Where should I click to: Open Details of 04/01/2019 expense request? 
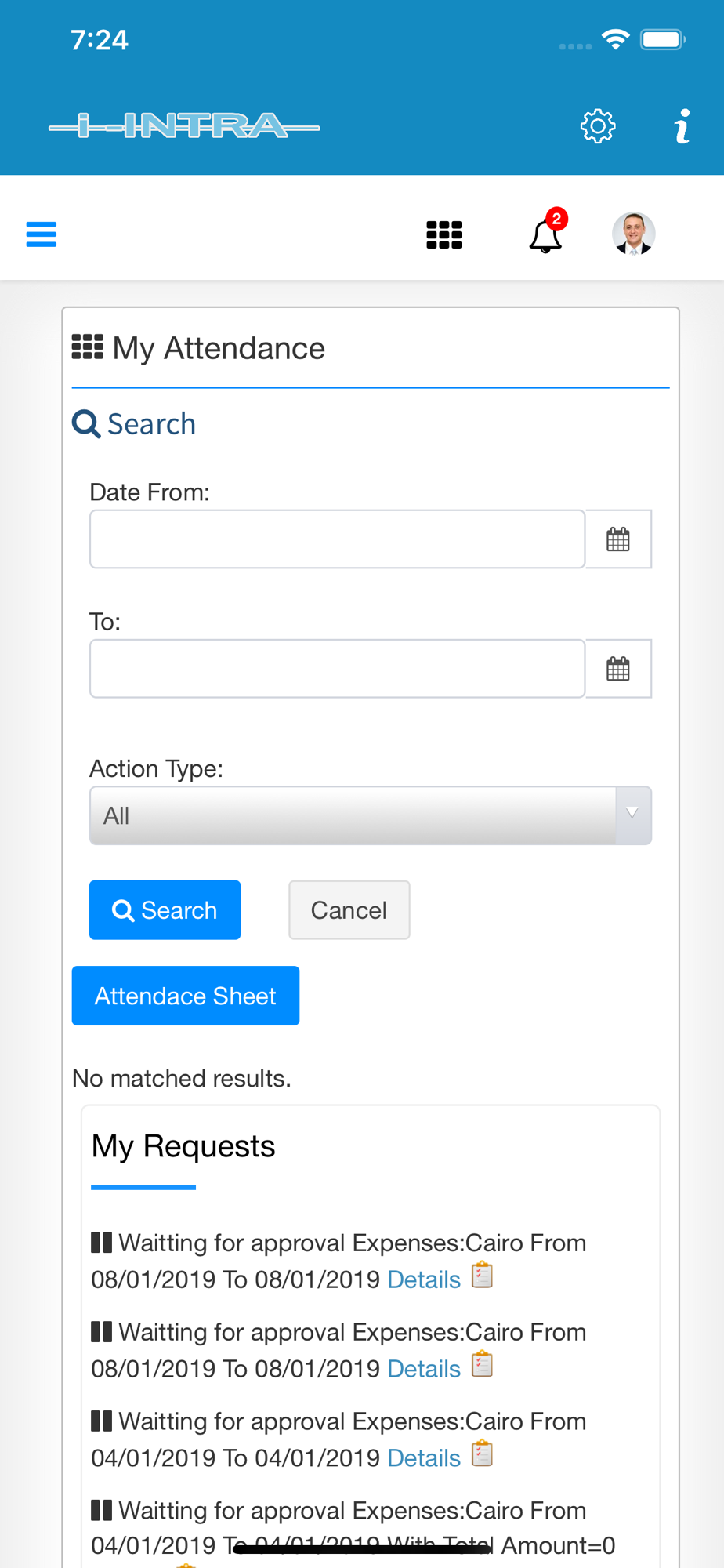(424, 1458)
